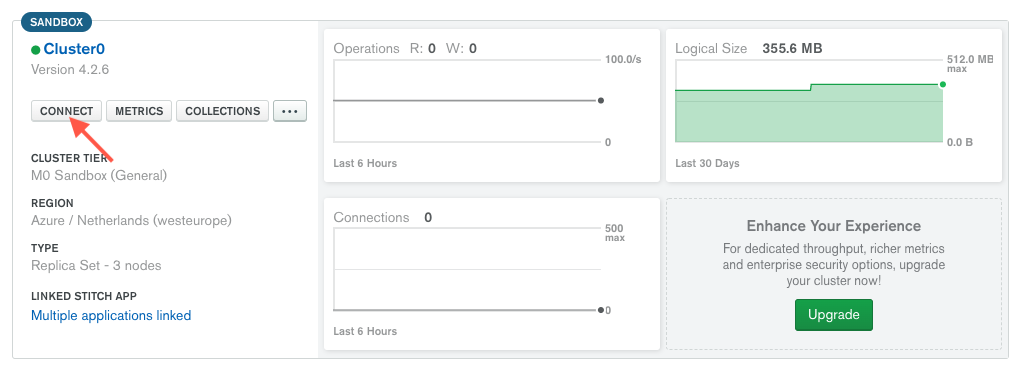Open the Operations chart panel
1015x366 pixels.
pyautogui.click(x=491, y=106)
